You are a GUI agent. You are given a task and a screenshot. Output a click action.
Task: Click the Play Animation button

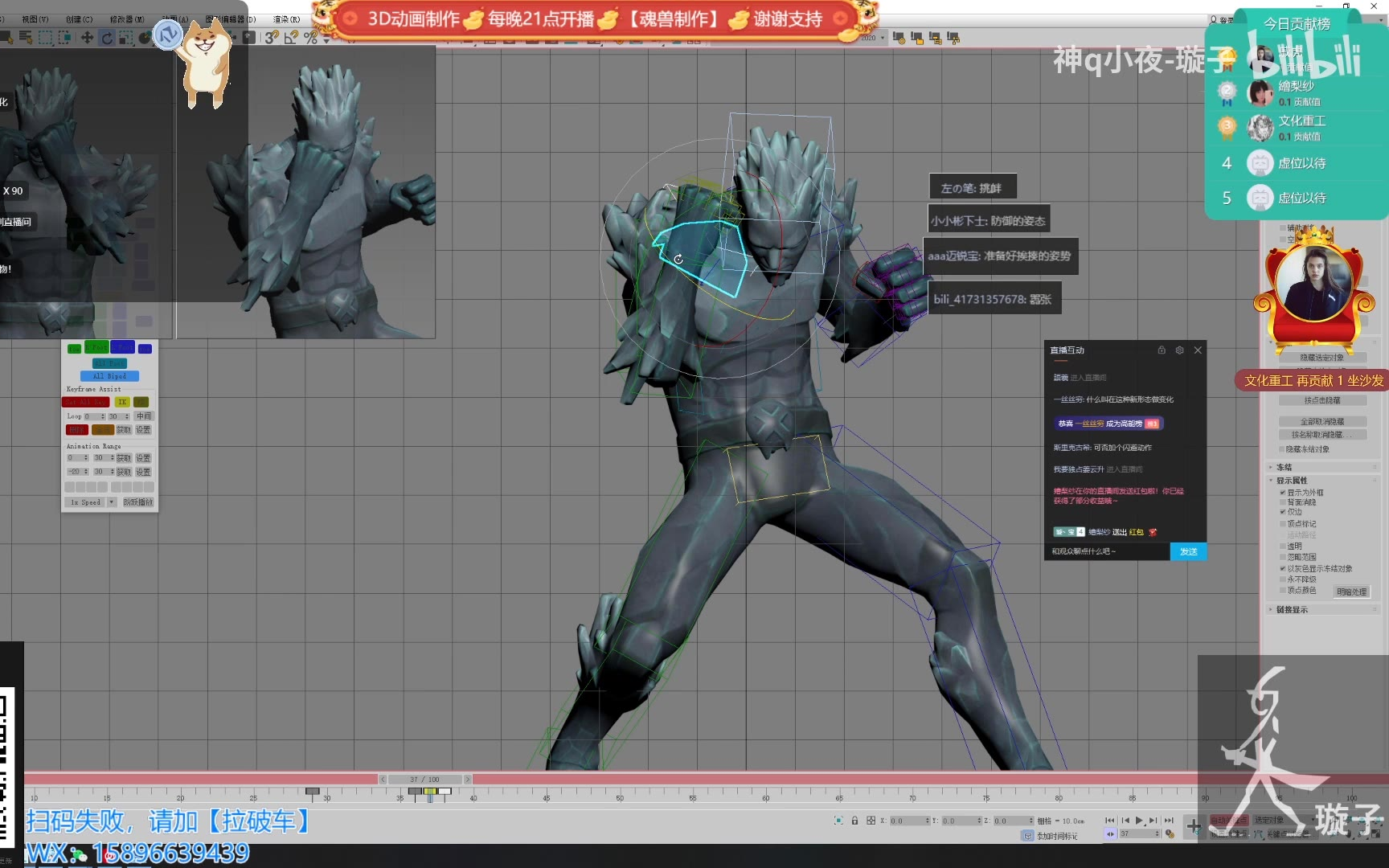1139,821
